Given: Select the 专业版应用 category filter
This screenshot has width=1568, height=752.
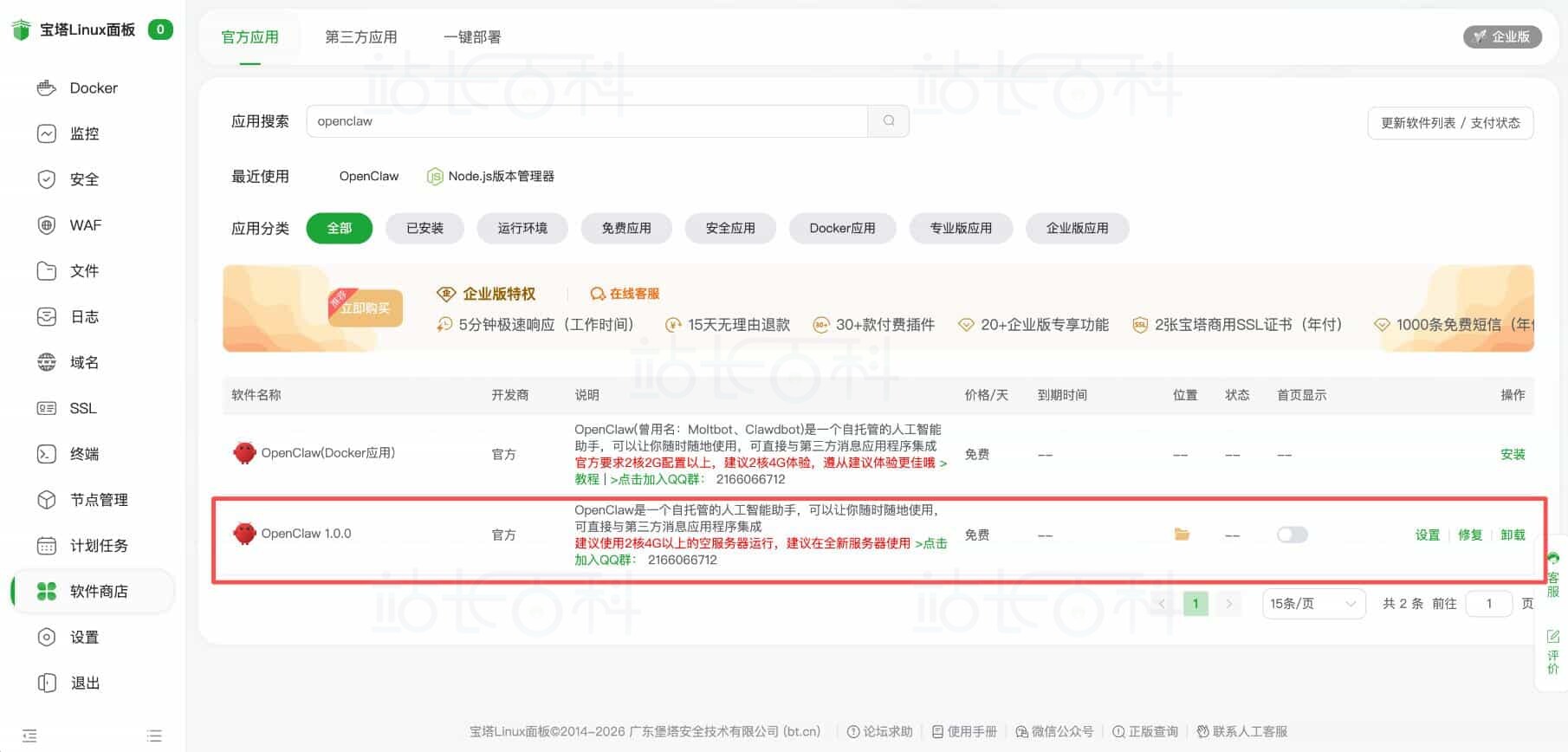Looking at the screenshot, I should pos(961,229).
